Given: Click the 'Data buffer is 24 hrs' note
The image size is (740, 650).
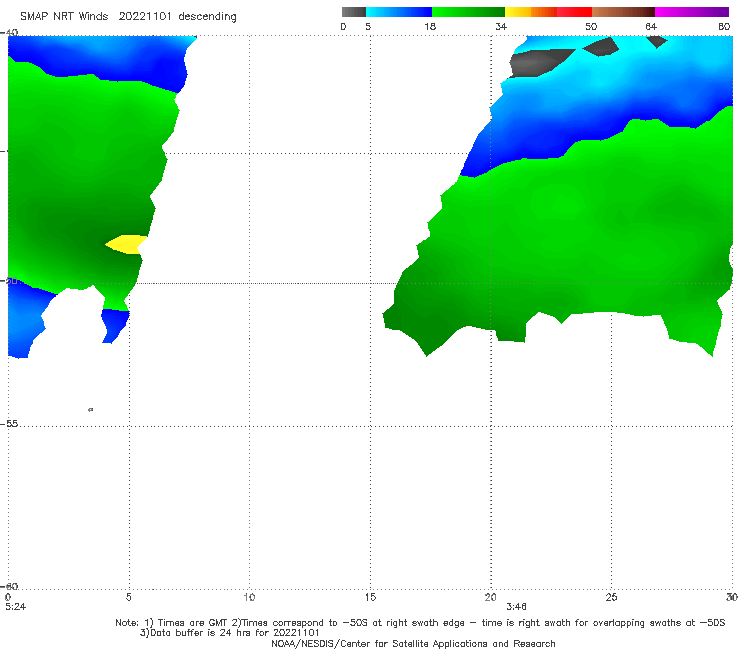Looking at the screenshot, I should click(230, 633).
